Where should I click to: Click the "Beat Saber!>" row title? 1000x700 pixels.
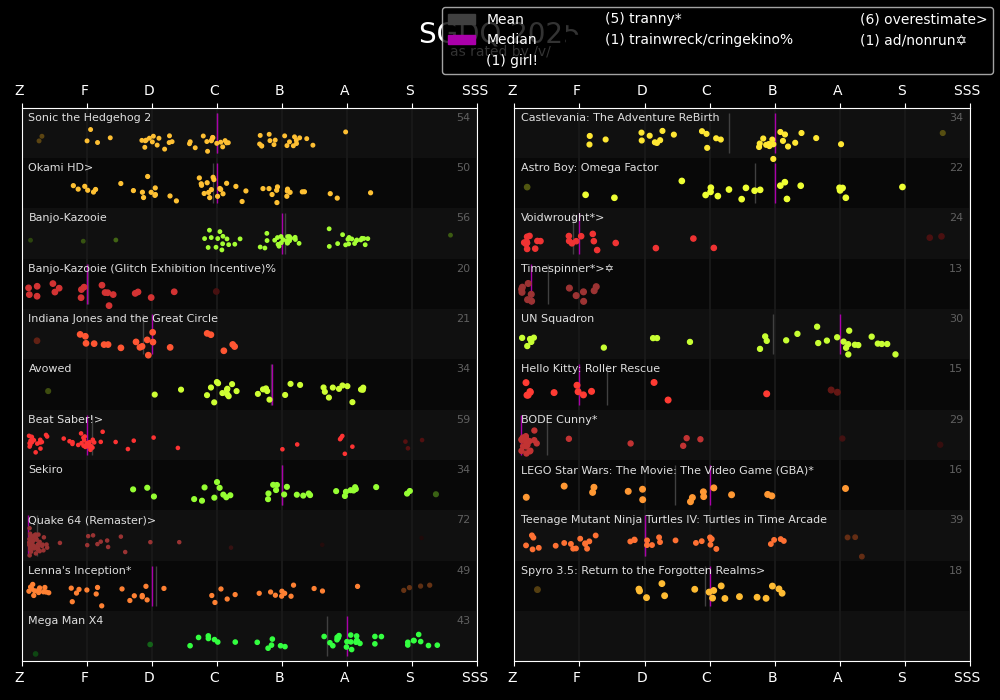tap(65, 419)
